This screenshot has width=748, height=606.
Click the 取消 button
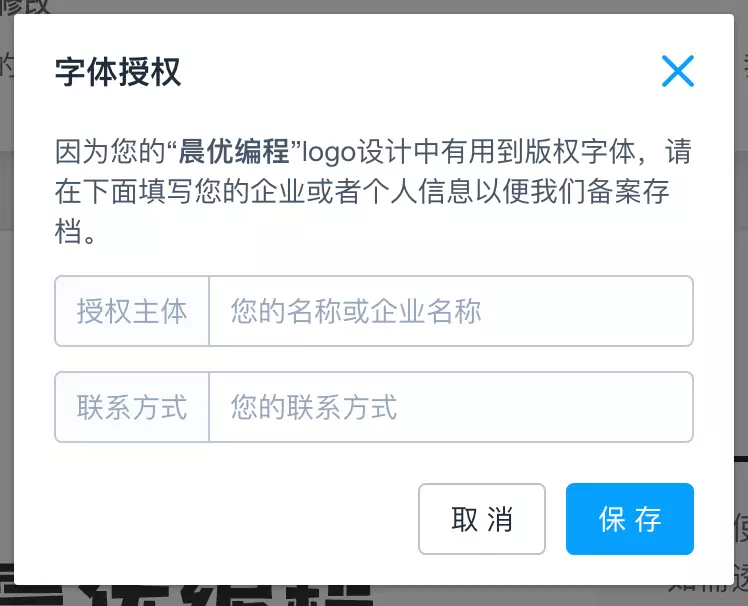click(x=482, y=519)
